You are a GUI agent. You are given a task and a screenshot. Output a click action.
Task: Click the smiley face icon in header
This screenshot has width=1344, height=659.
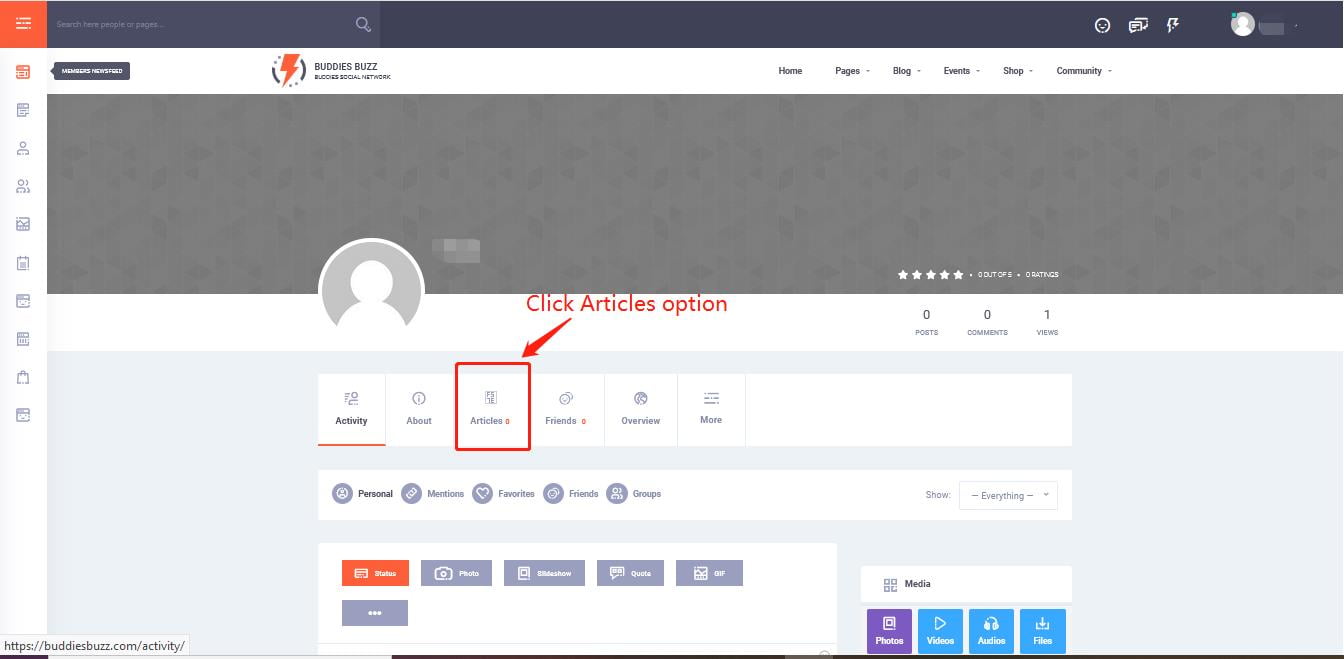pyautogui.click(x=1102, y=25)
